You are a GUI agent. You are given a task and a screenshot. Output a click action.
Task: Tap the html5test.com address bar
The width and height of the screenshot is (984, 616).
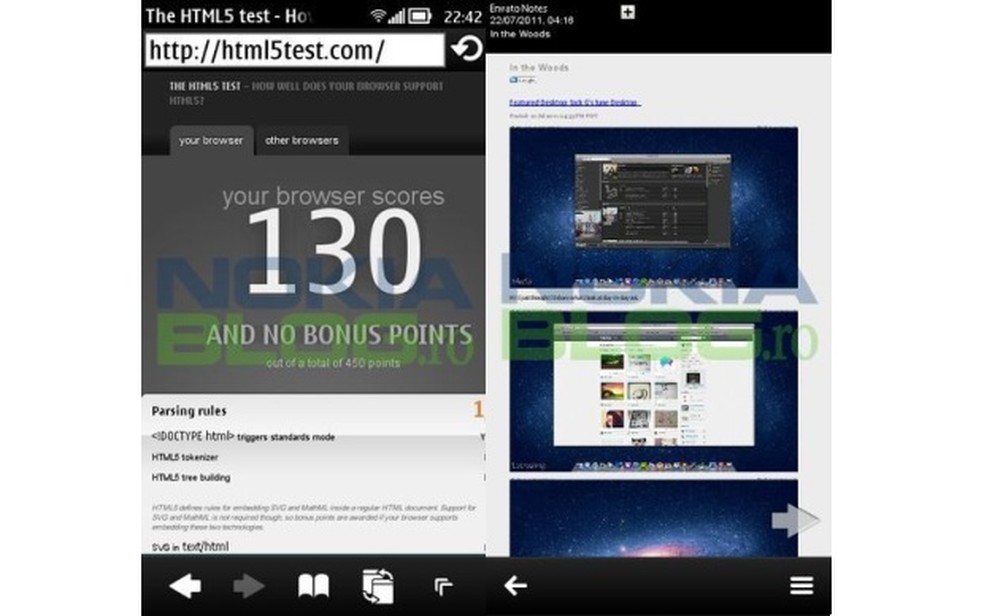(x=290, y=48)
